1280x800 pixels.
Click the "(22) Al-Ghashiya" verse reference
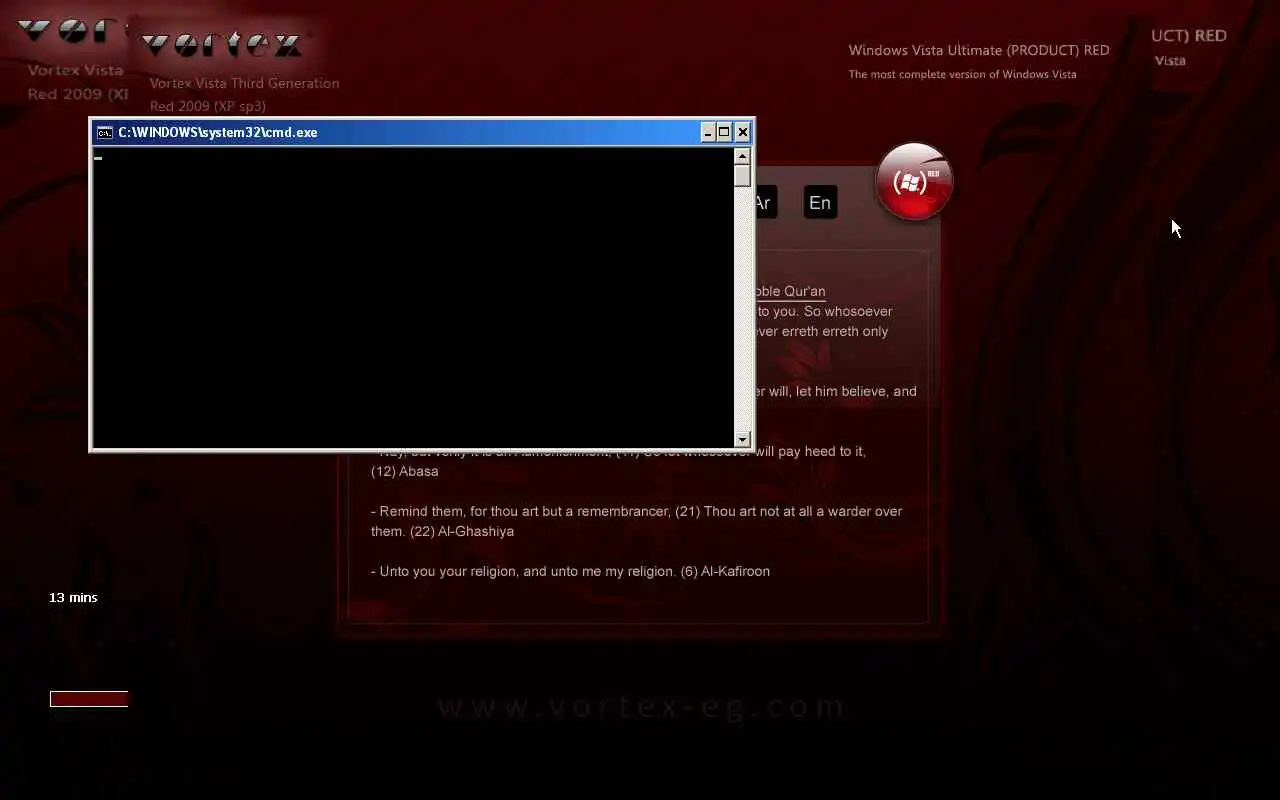[x=462, y=531]
